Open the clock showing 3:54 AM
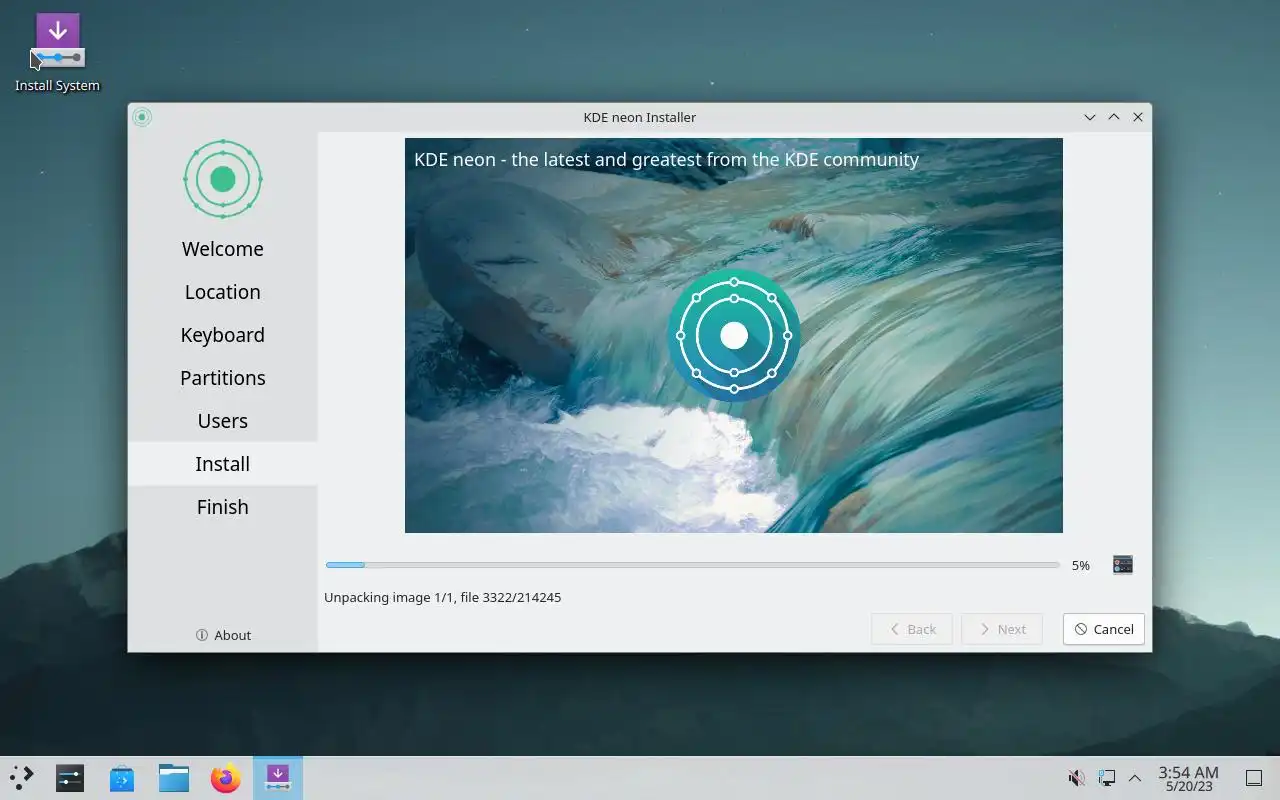The height and width of the screenshot is (800, 1280). (x=1188, y=778)
